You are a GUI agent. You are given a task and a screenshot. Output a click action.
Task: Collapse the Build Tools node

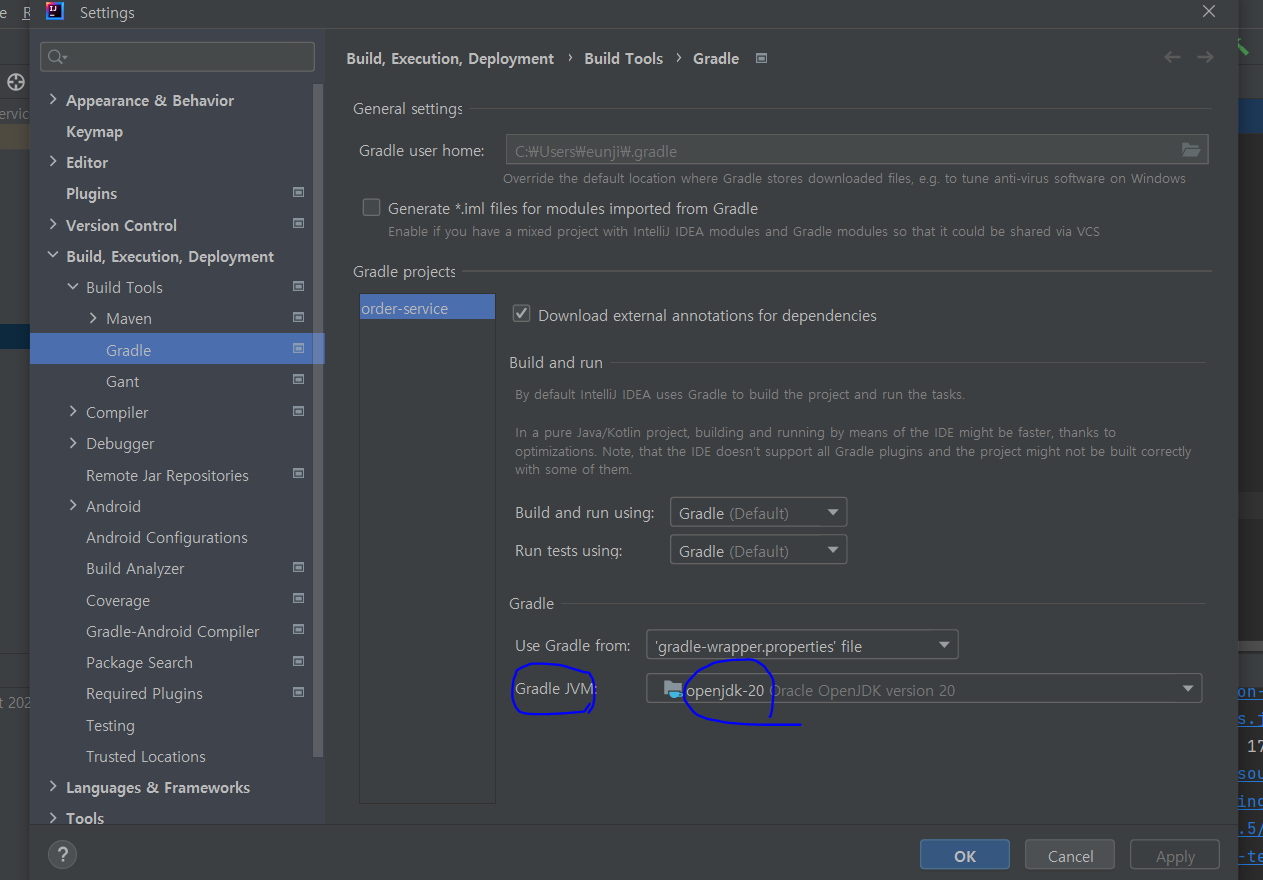coord(73,287)
